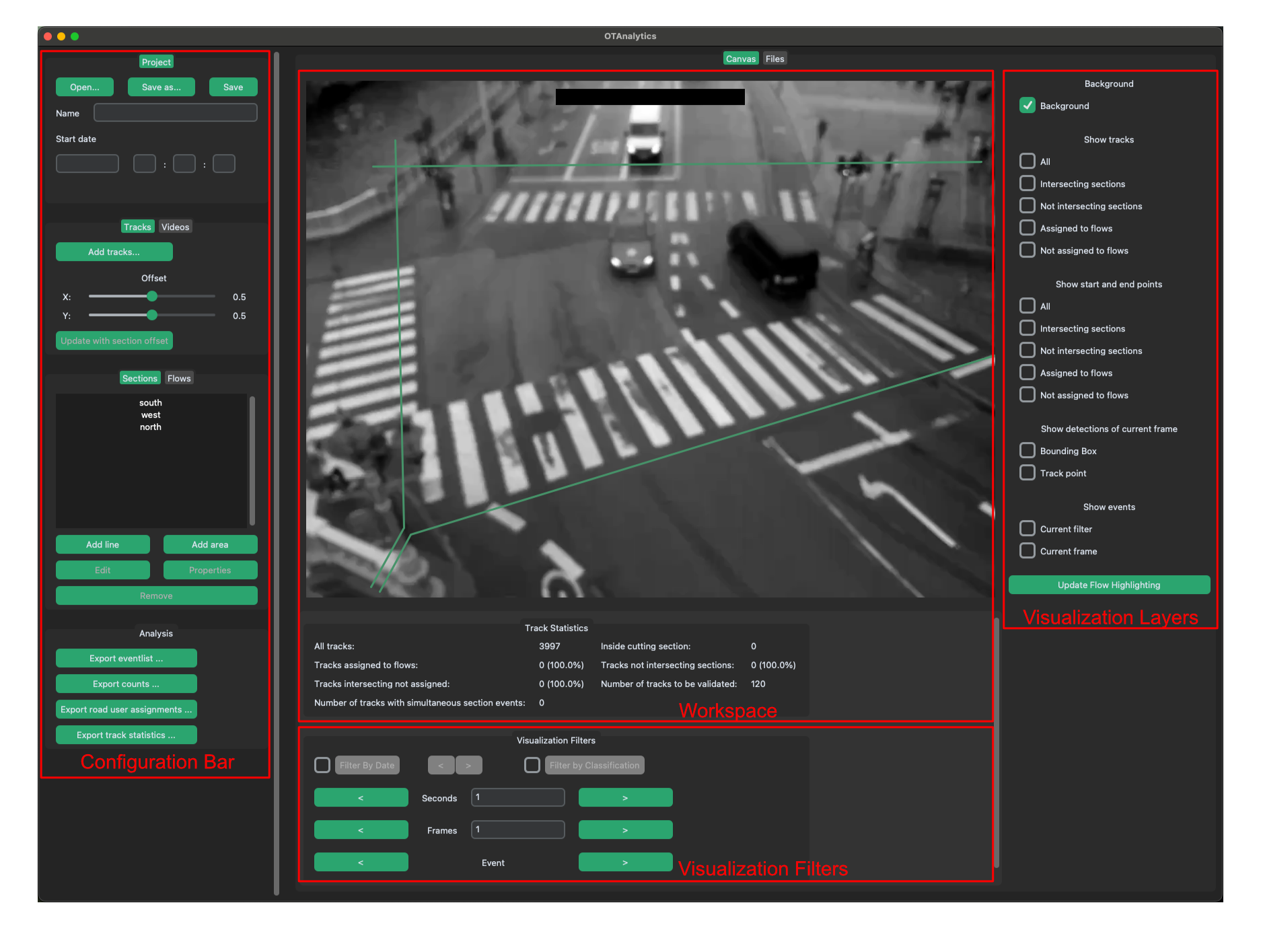Select the west section in the list
1261x952 pixels.
[x=150, y=414]
